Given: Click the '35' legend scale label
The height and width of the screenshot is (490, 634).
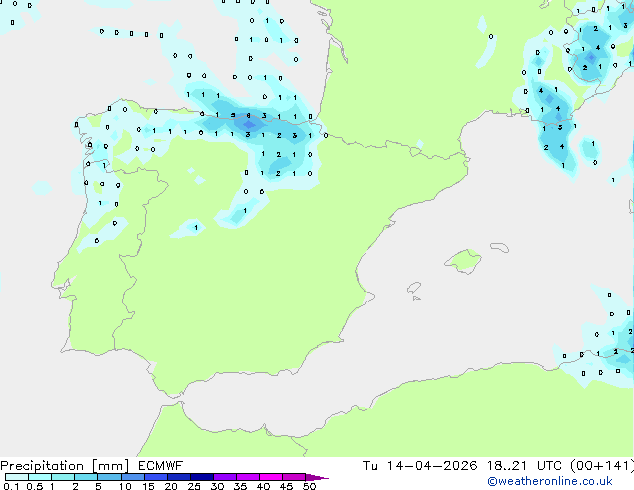Looking at the screenshot, I should coord(240,486).
